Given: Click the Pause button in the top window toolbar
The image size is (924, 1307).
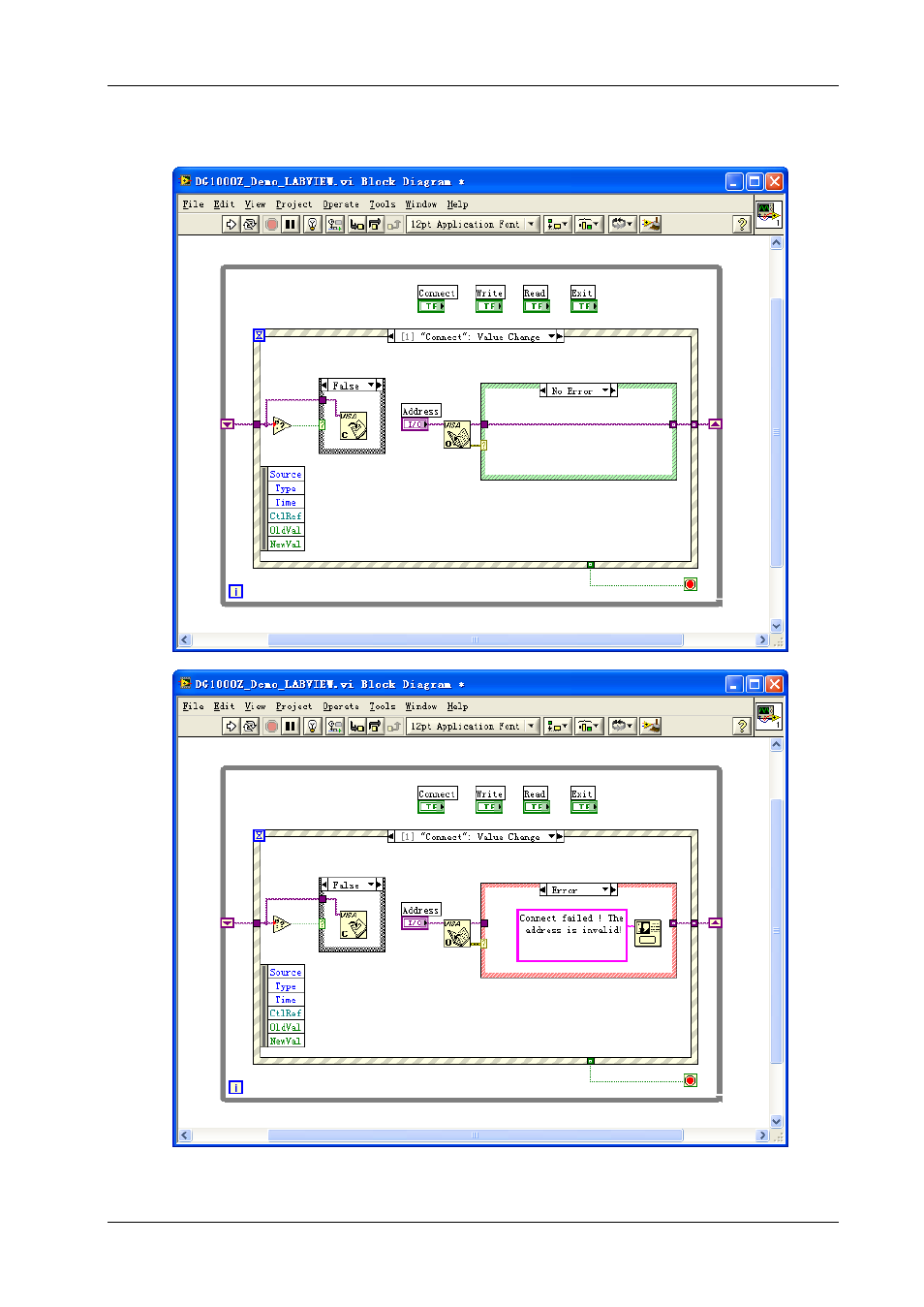Looking at the screenshot, I should [x=291, y=224].
